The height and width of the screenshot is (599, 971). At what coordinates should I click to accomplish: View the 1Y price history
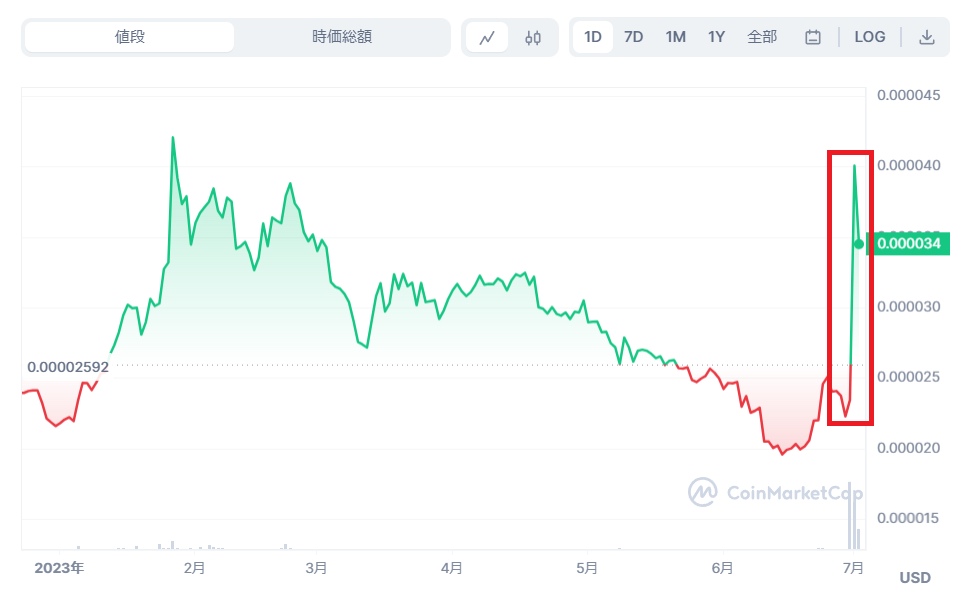point(715,36)
